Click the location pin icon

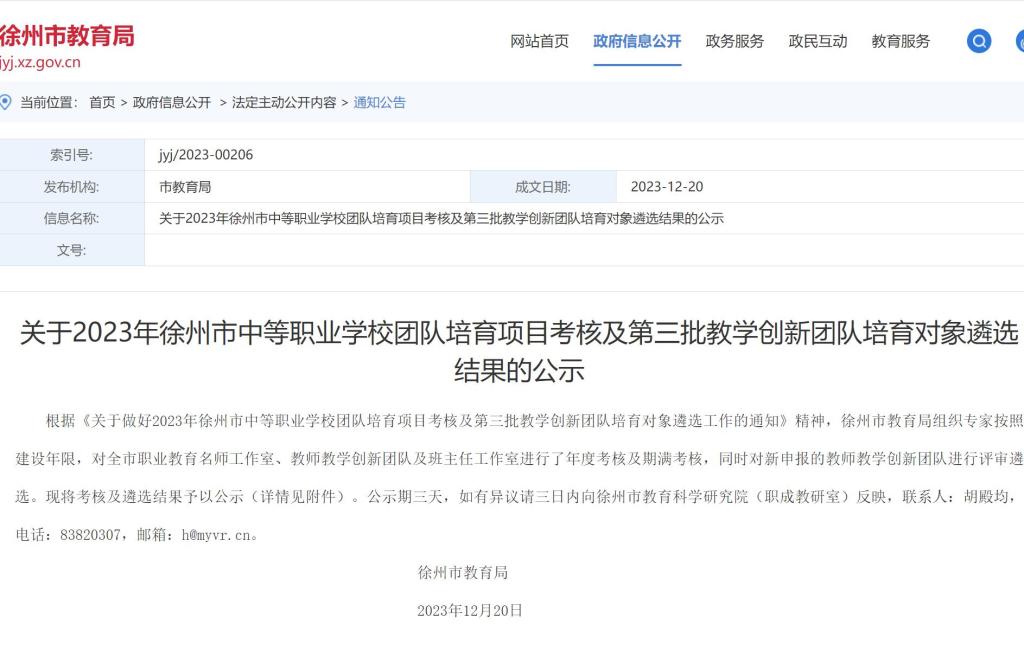(x=5, y=103)
